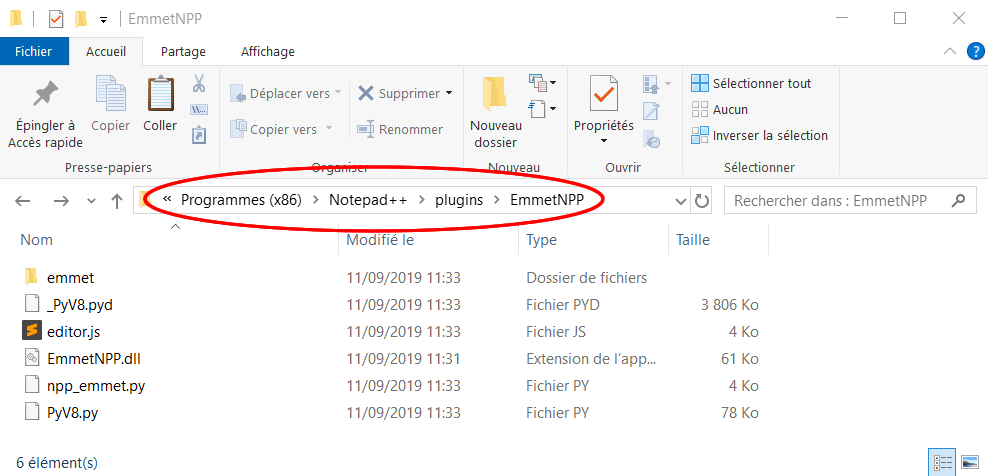
Task: Click the size '3 806 Ko' cell
Action: pyautogui.click(x=729, y=305)
